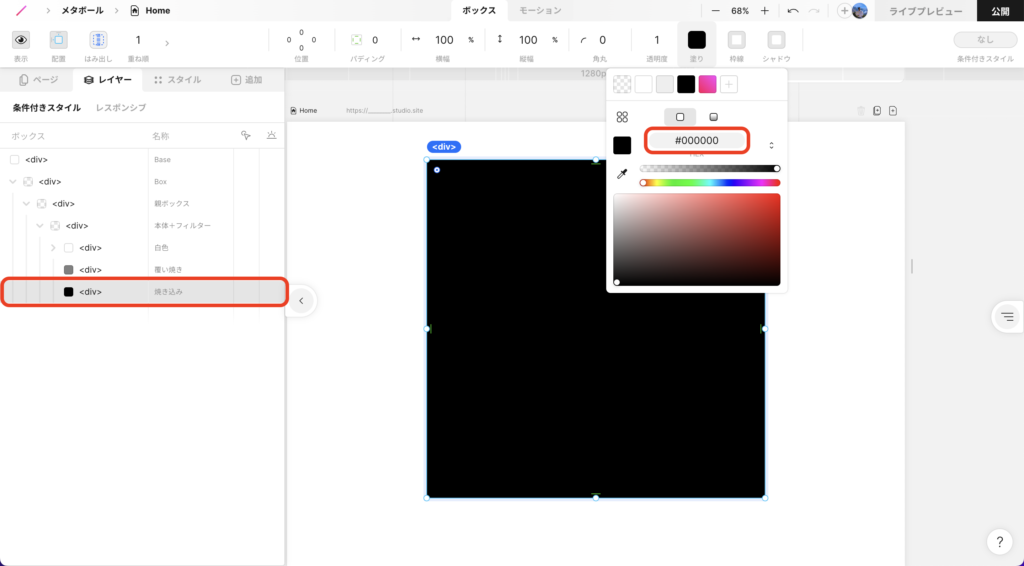Open the 配置 alignment tool

[x=58, y=40]
